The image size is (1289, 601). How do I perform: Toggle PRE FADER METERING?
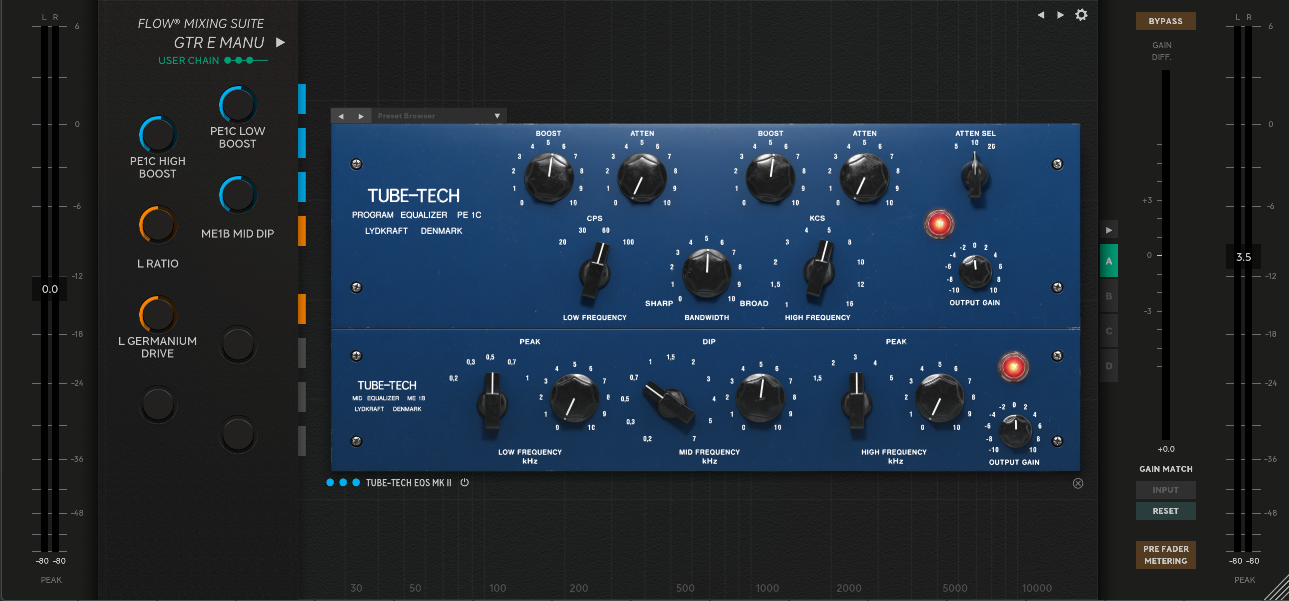(x=1165, y=555)
